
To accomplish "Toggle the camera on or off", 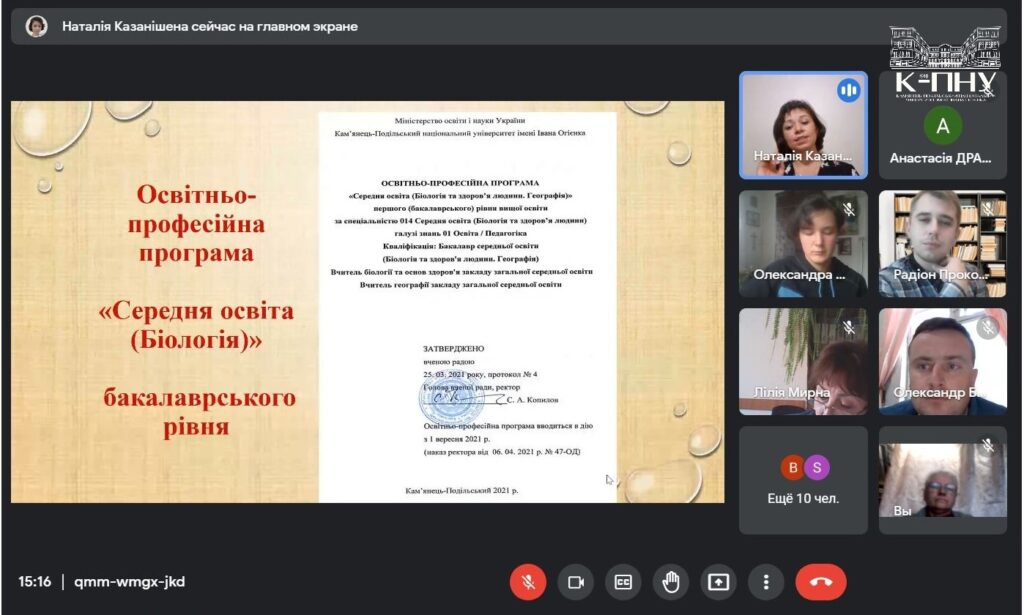I will [x=575, y=582].
